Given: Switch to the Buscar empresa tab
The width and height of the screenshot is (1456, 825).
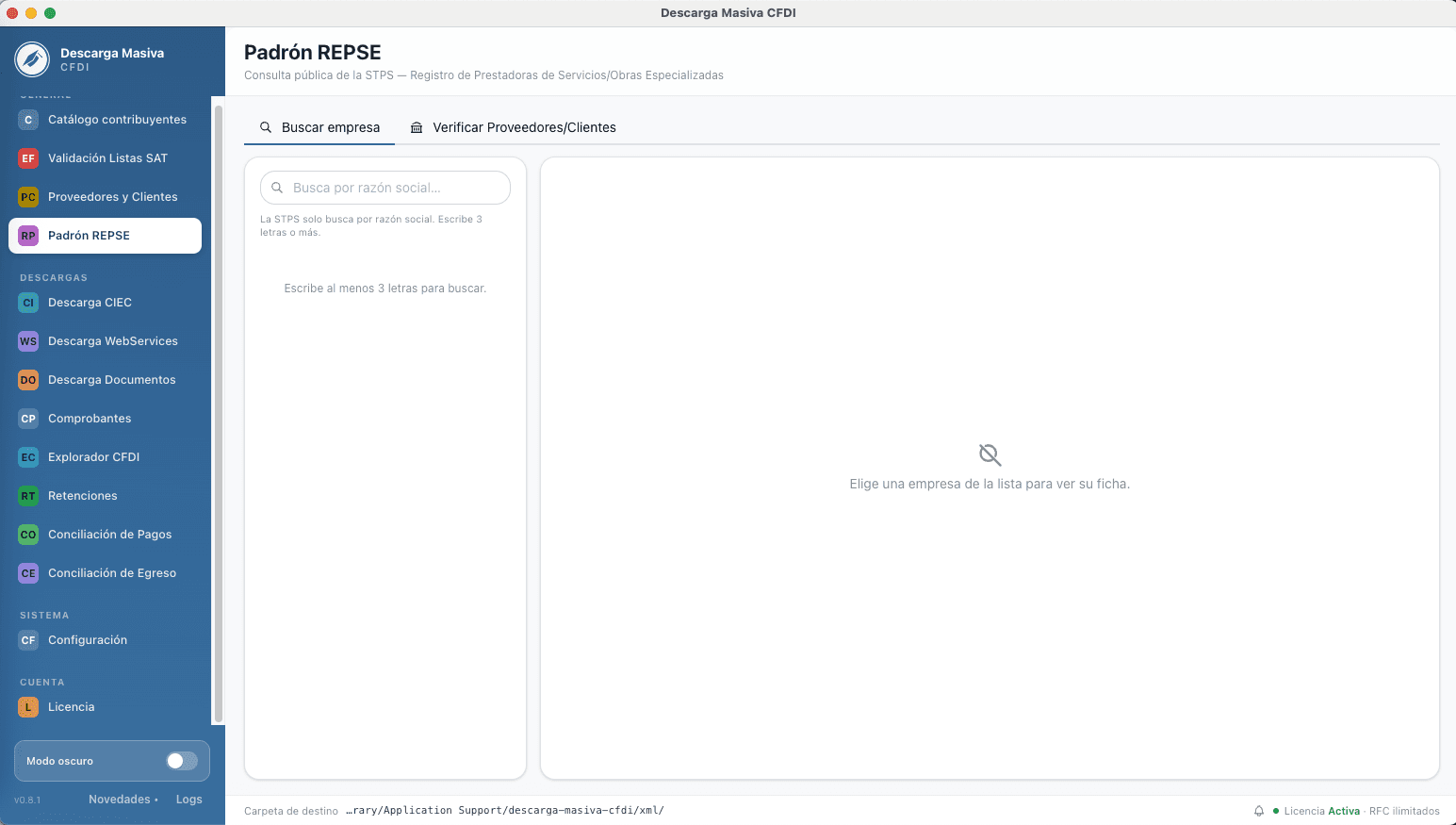Looking at the screenshot, I should click(x=319, y=127).
